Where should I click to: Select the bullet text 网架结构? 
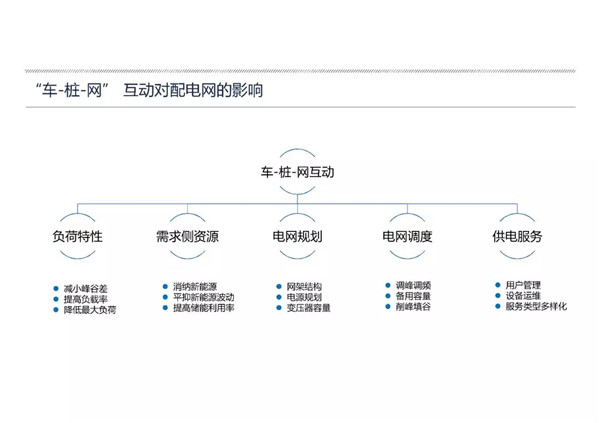point(304,287)
